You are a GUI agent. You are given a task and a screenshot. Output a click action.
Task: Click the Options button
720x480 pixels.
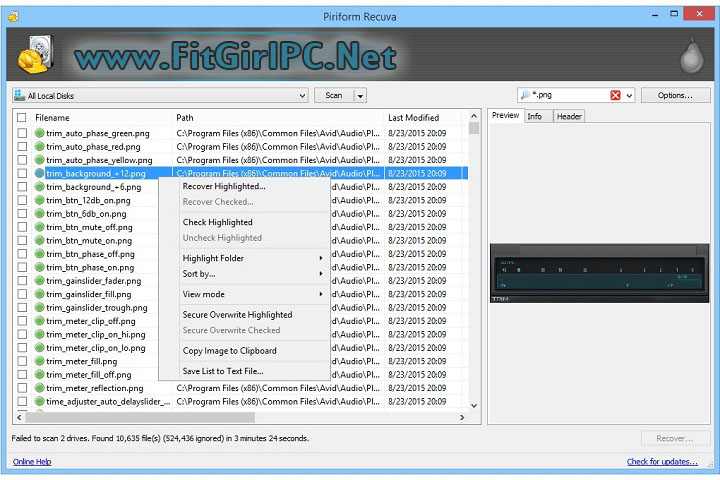674,96
